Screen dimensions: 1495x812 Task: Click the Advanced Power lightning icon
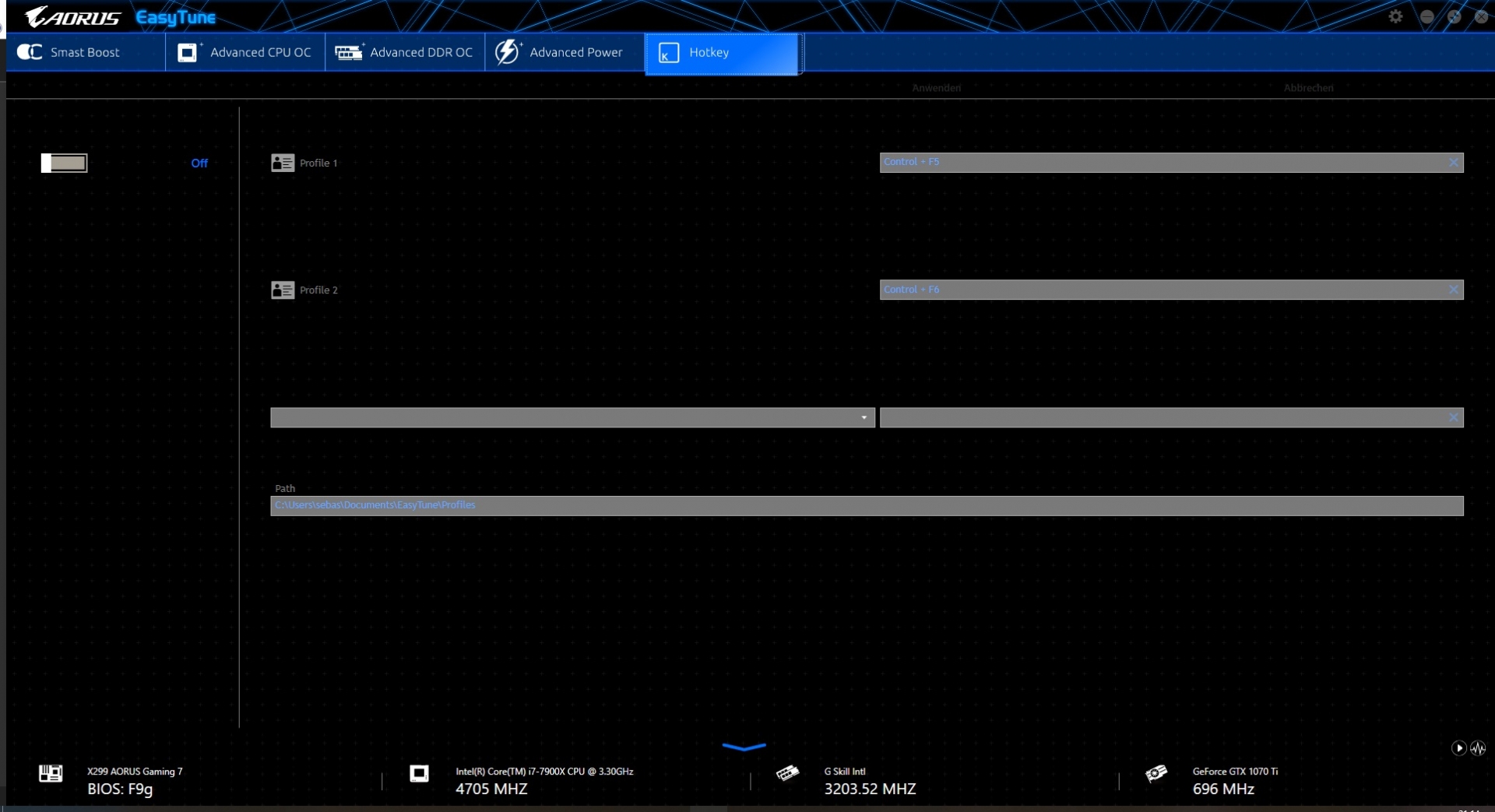pos(507,52)
